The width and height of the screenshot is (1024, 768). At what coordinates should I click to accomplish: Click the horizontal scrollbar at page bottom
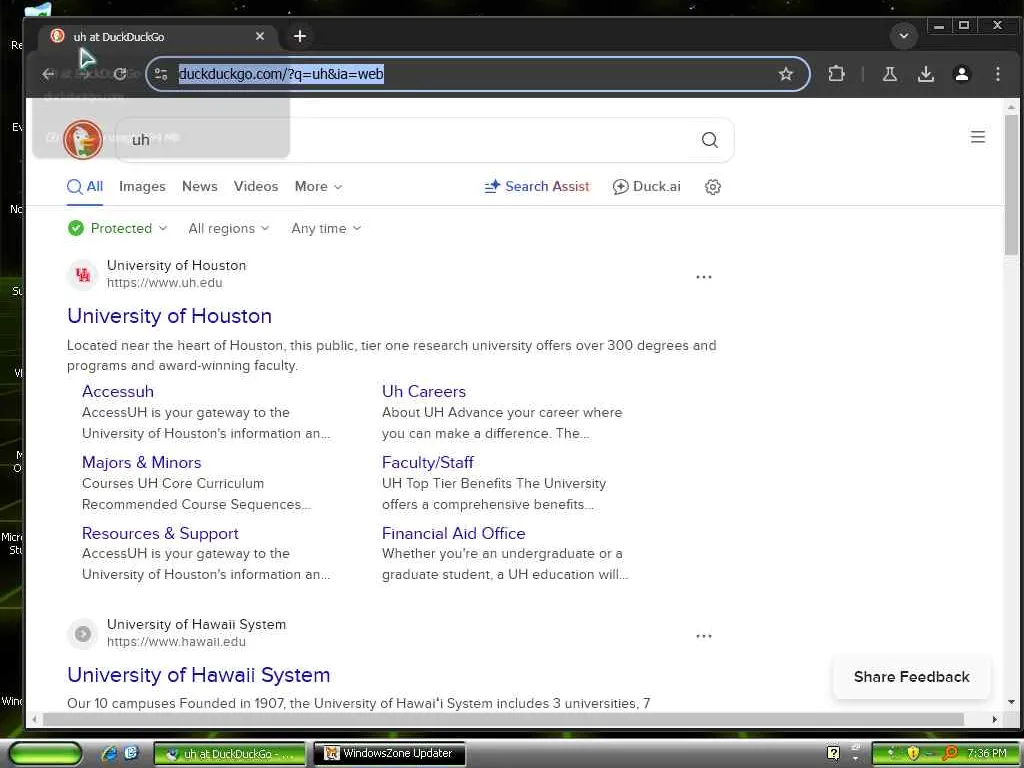pos(503,719)
